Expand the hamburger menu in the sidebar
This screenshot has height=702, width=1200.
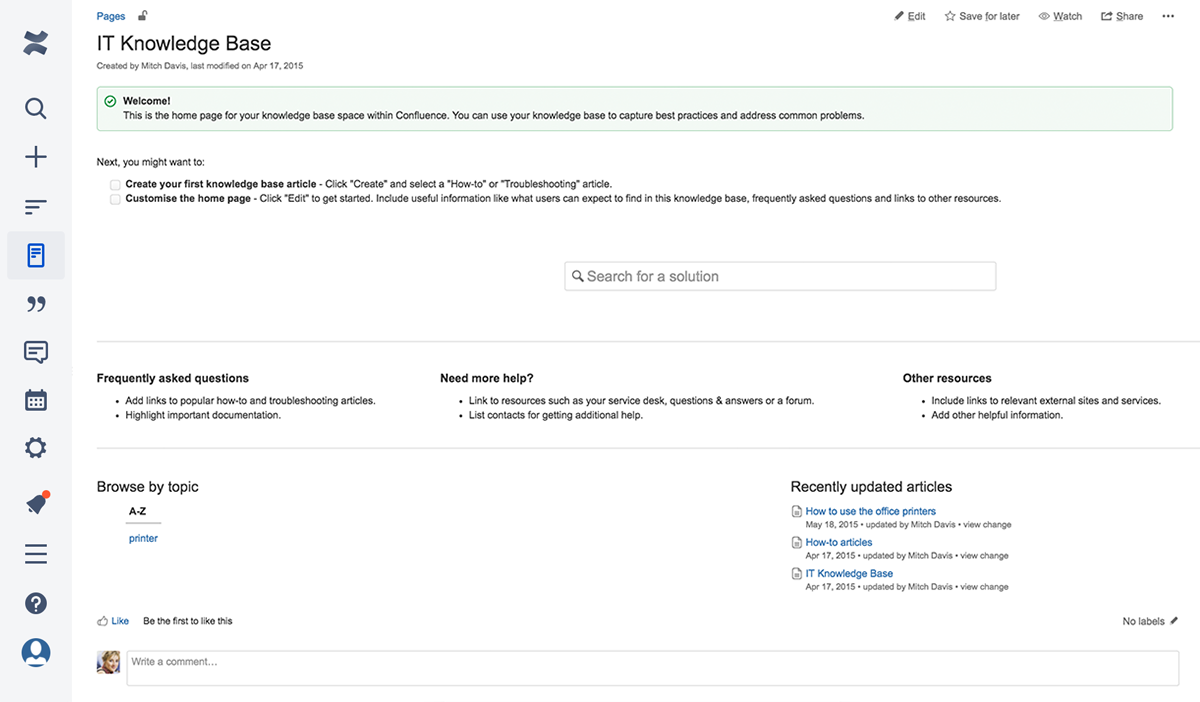pos(36,554)
